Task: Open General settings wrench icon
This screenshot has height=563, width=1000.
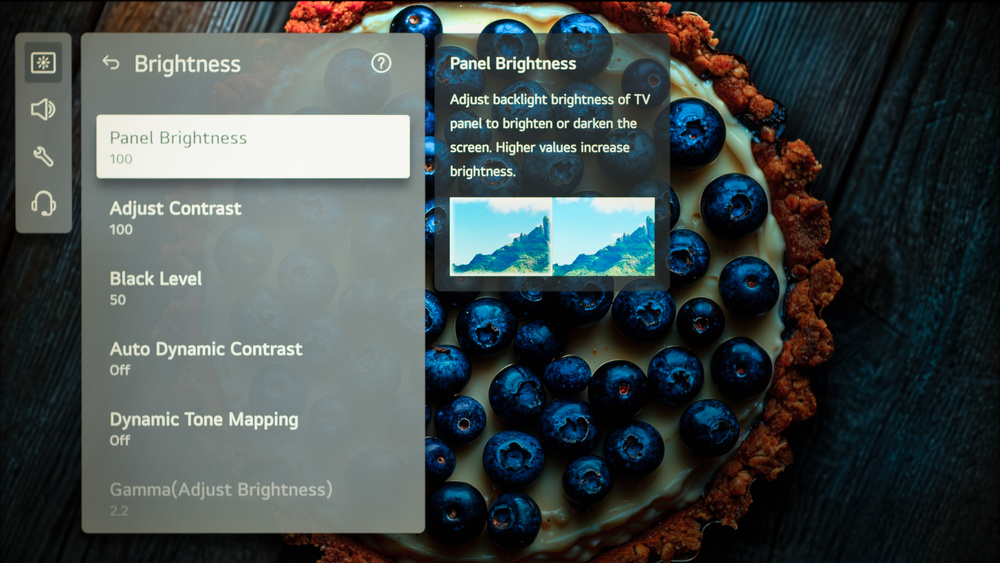Action: 43,156
